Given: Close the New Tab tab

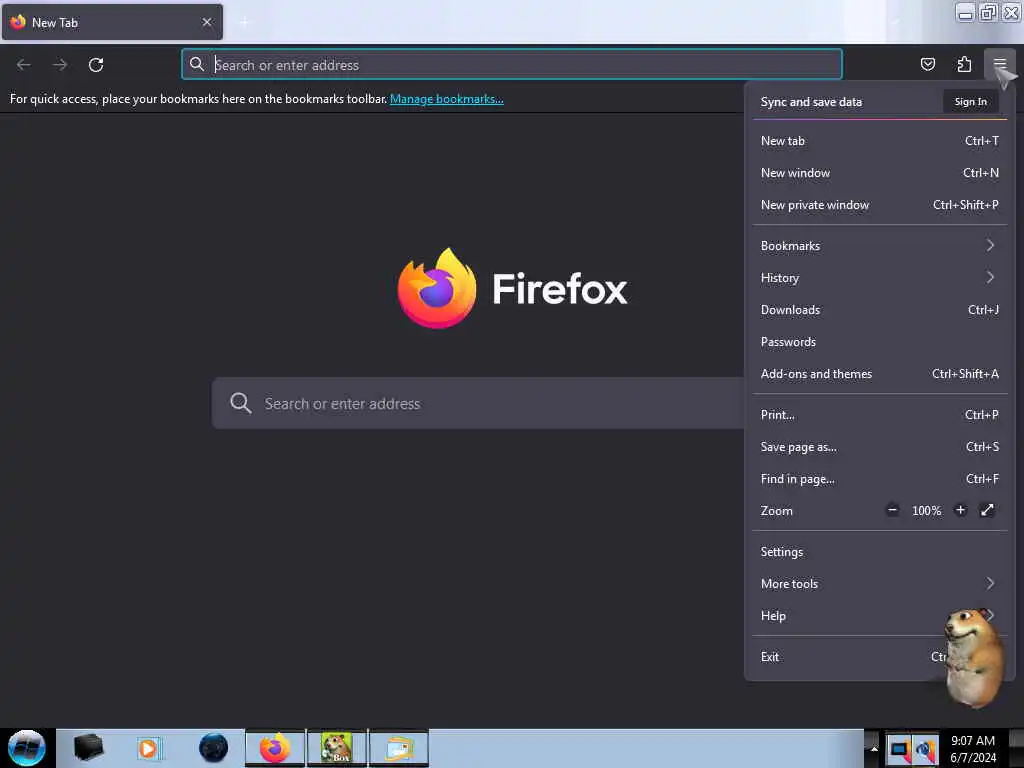Looking at the screenshot, I should point(207,22).
